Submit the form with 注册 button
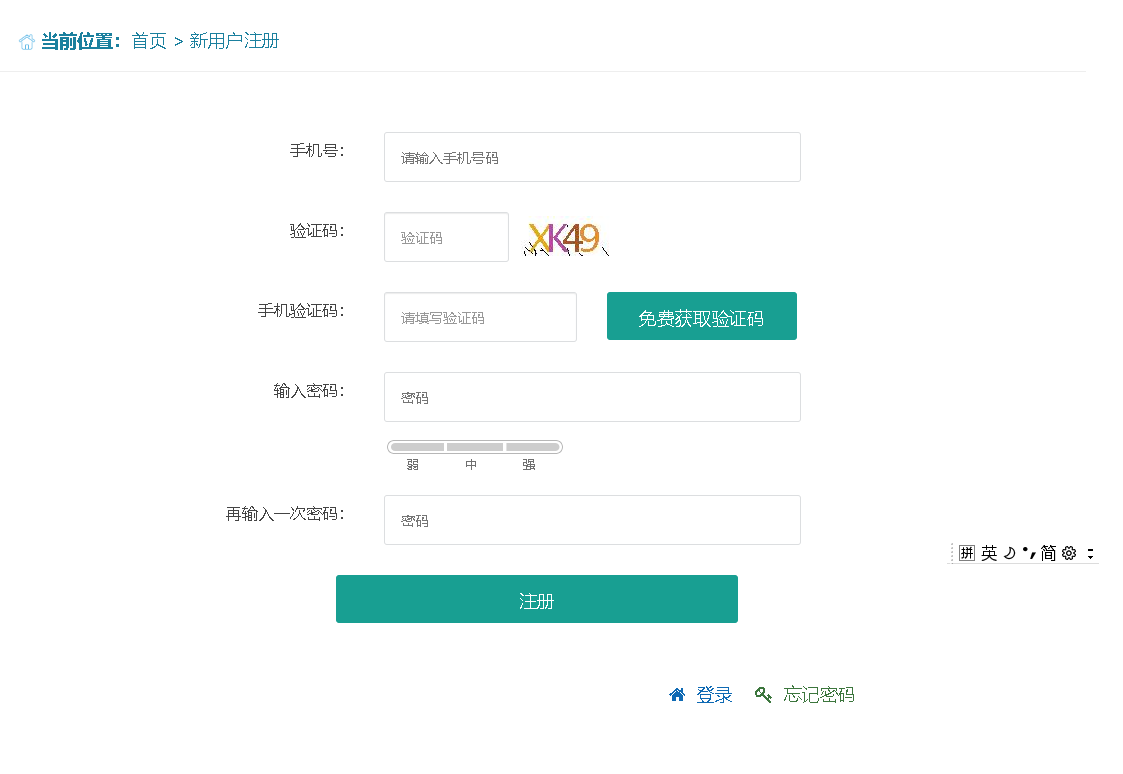The image size is (1123, 774). pyautogui.click(x=537, y=599)
